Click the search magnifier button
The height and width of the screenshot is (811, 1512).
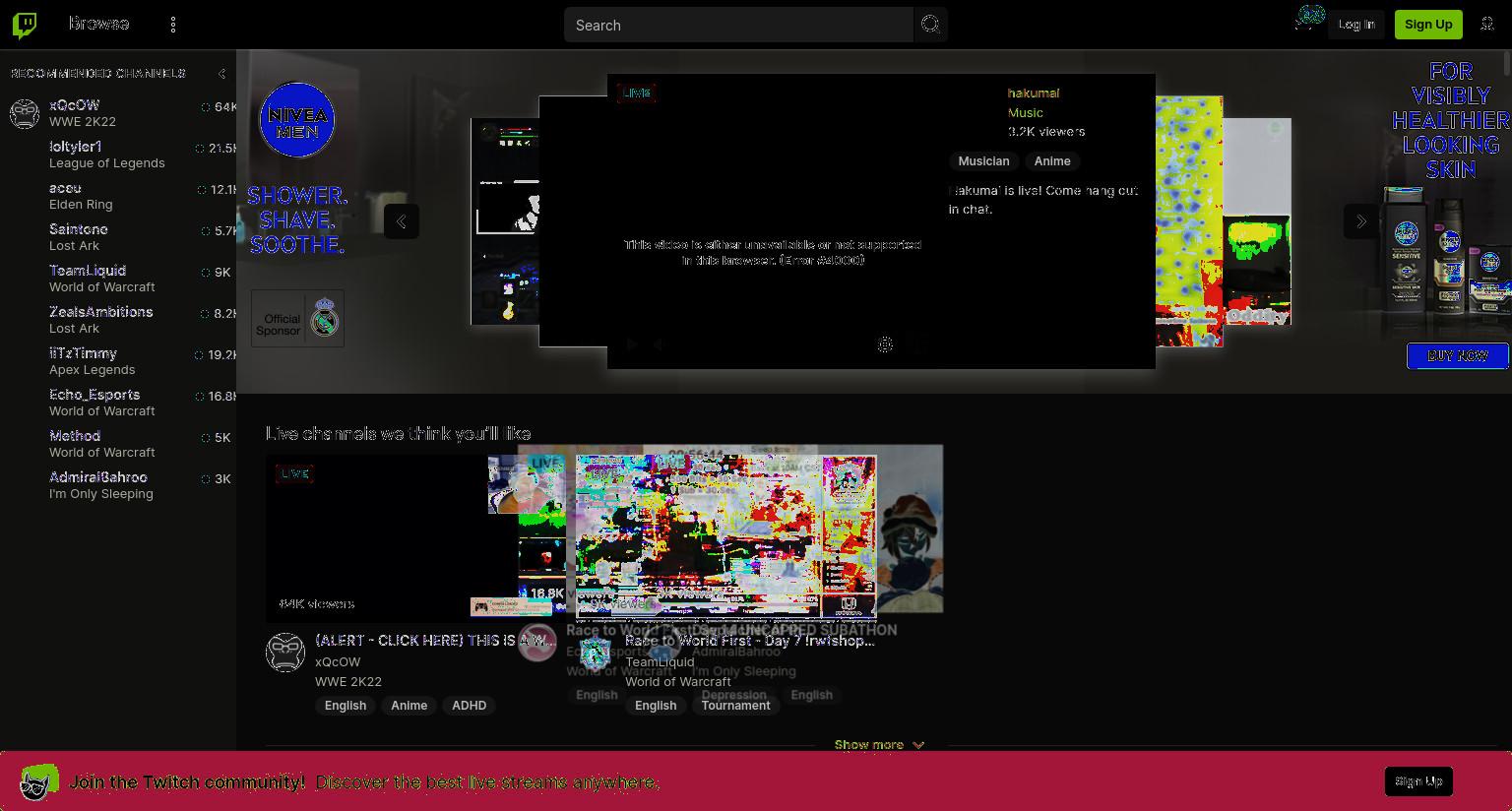pos(930,25)
